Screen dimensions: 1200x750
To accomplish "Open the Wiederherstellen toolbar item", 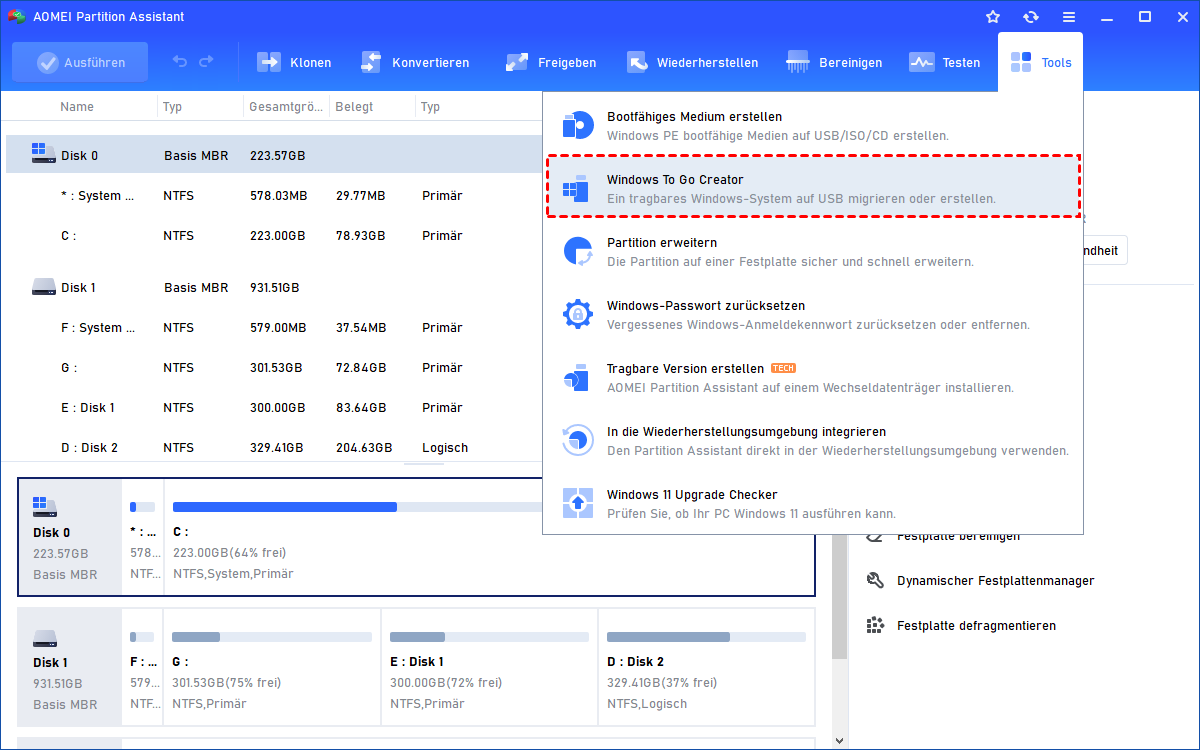I will click(691, 62).
